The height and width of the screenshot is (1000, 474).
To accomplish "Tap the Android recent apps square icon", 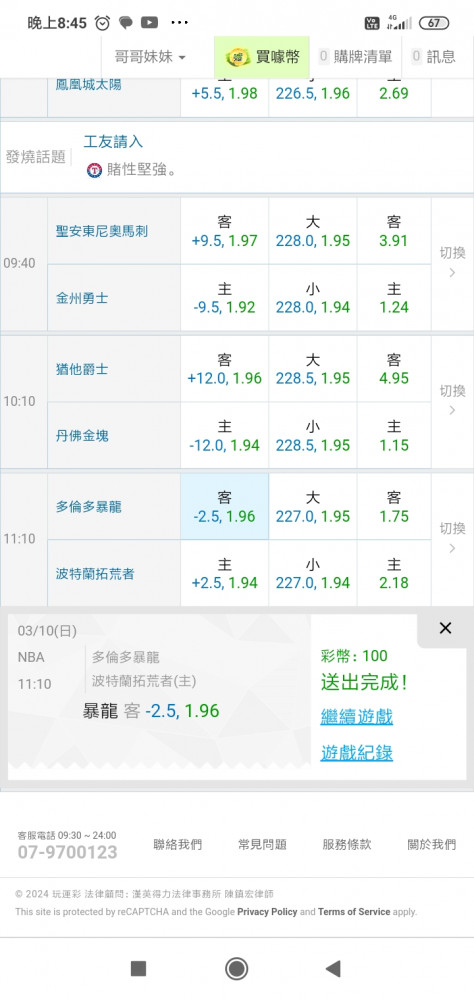I will (138, 969).
